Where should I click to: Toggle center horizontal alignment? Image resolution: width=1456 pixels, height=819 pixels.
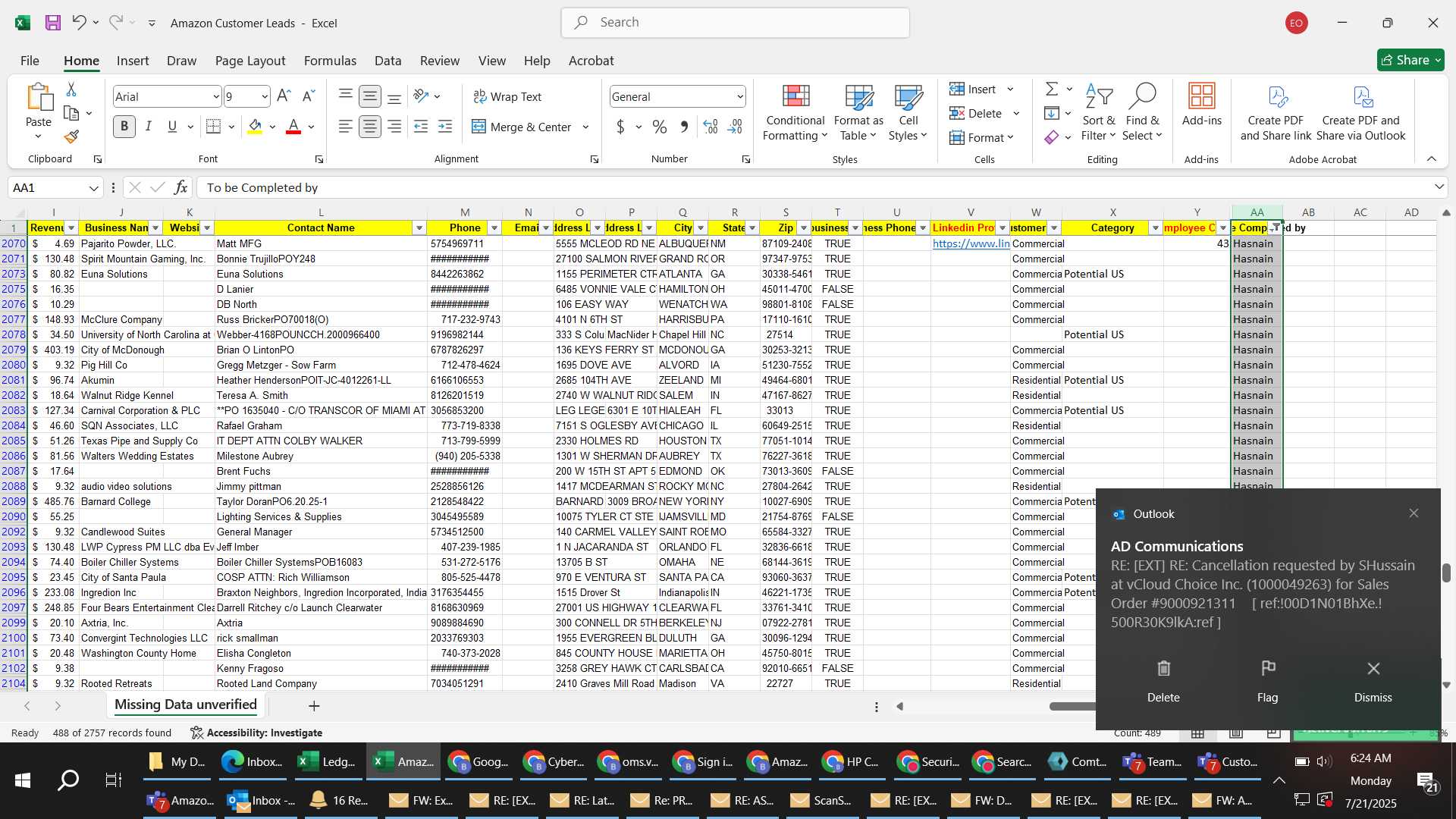coord(370,127)
